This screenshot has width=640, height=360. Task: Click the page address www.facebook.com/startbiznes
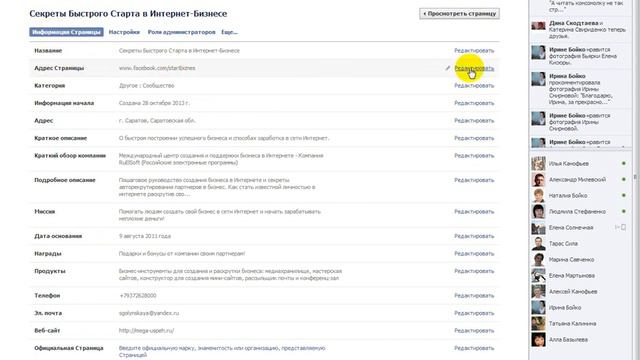tap(157, 68)
